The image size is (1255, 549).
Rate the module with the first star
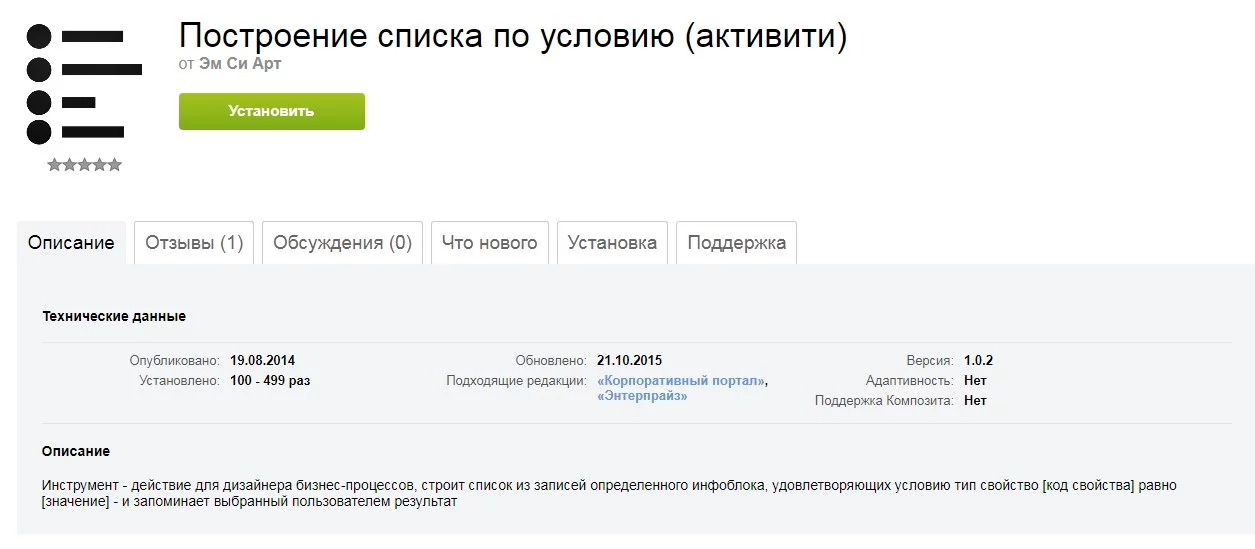pyautogui.click(x=54, y=165)
